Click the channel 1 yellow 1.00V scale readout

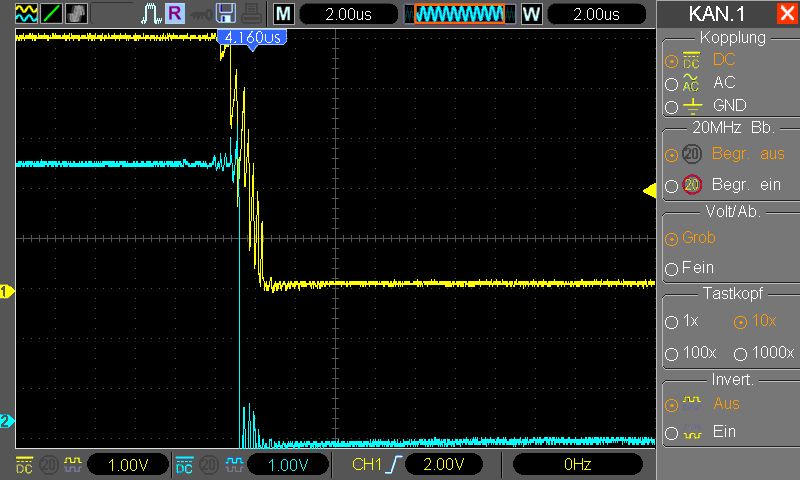point(128,465)
